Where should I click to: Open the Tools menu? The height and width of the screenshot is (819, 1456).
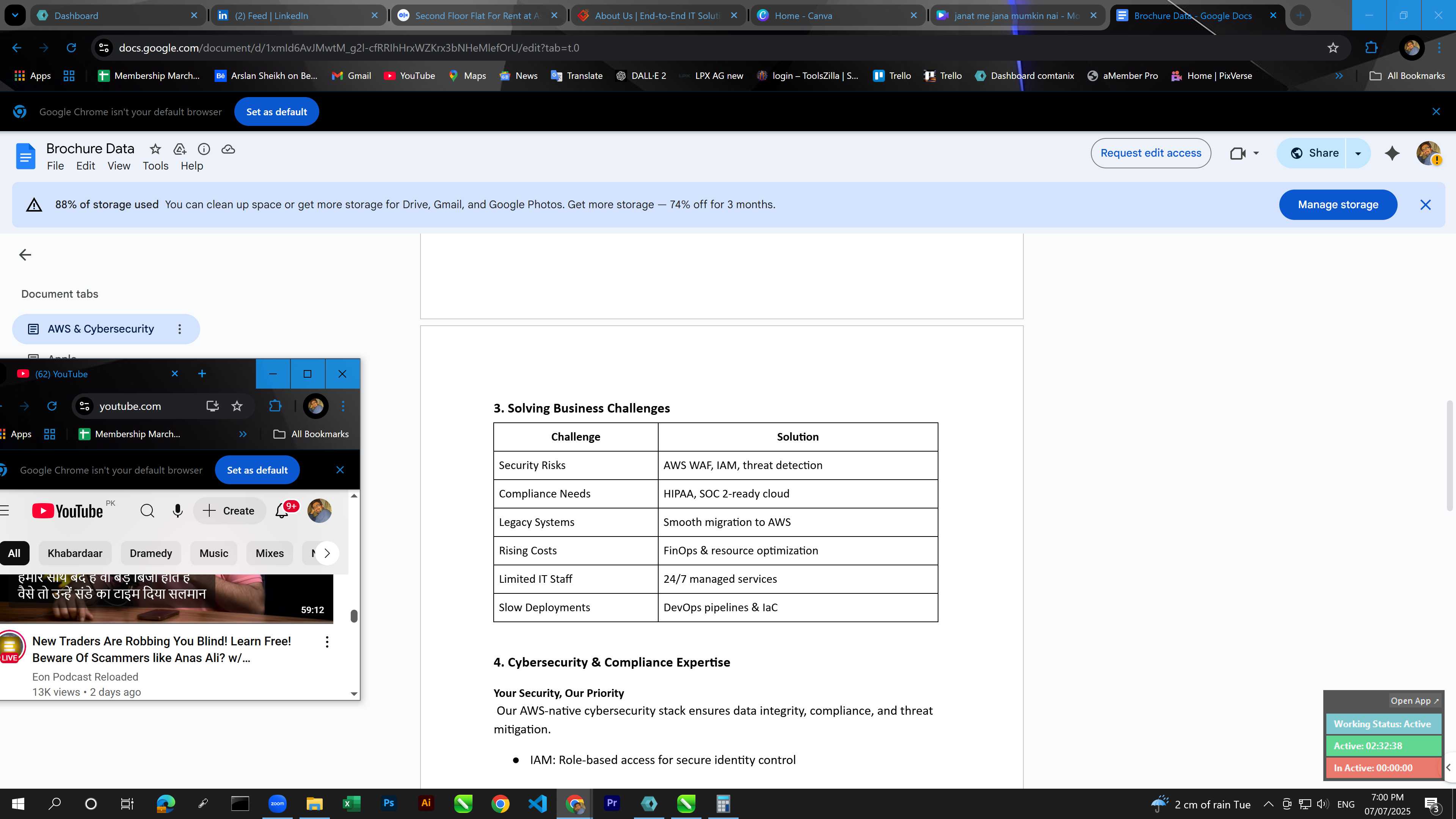coord(155,166)
